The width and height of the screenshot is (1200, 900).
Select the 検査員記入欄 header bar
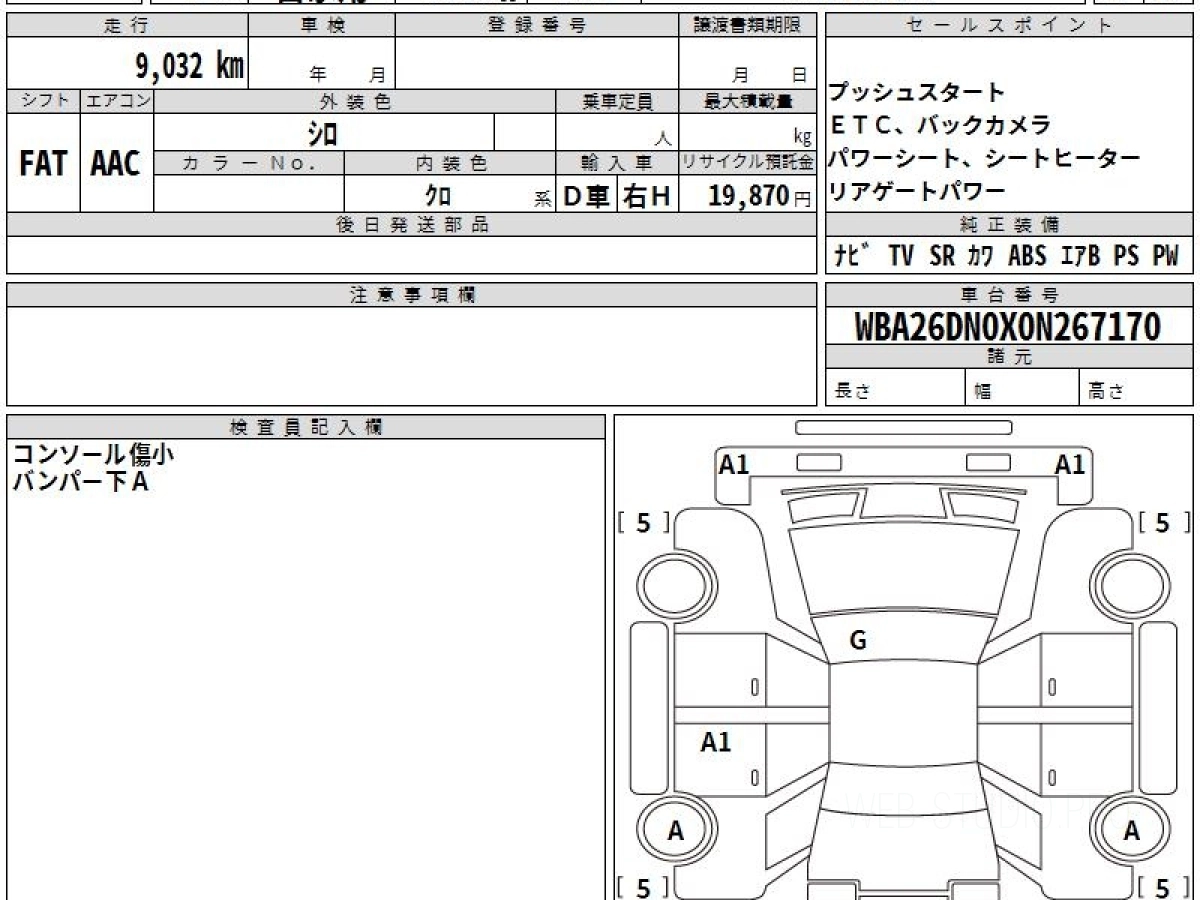point(306,426)
